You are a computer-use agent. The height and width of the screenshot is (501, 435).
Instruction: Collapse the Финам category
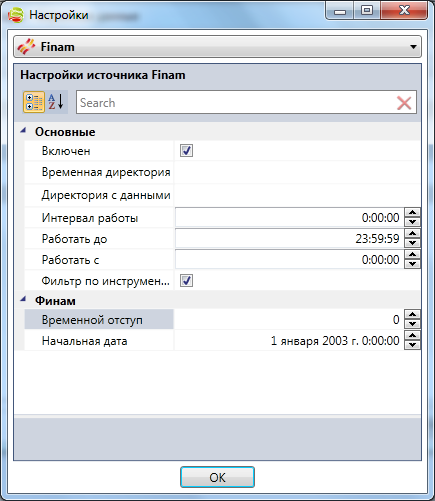tap(23, 299)
